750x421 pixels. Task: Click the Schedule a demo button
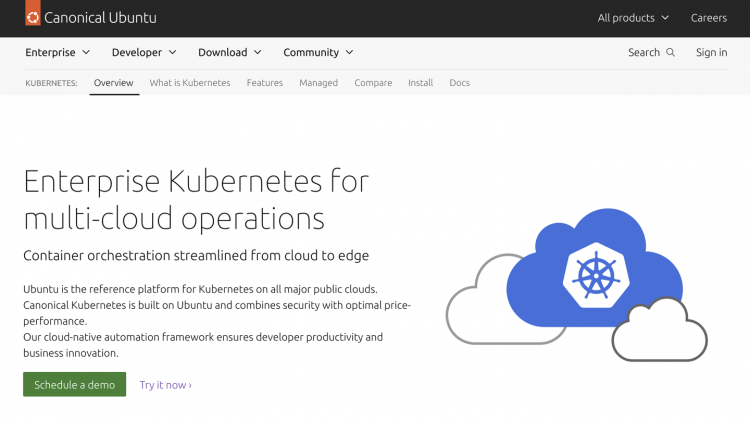click(x=75, y=384)
